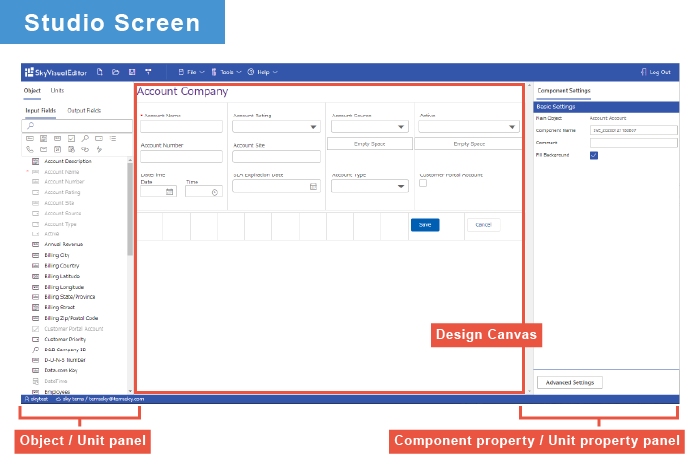Click the Billing Street field icon
The width and height of the screenshot is (700, 467).
[37, 307]
